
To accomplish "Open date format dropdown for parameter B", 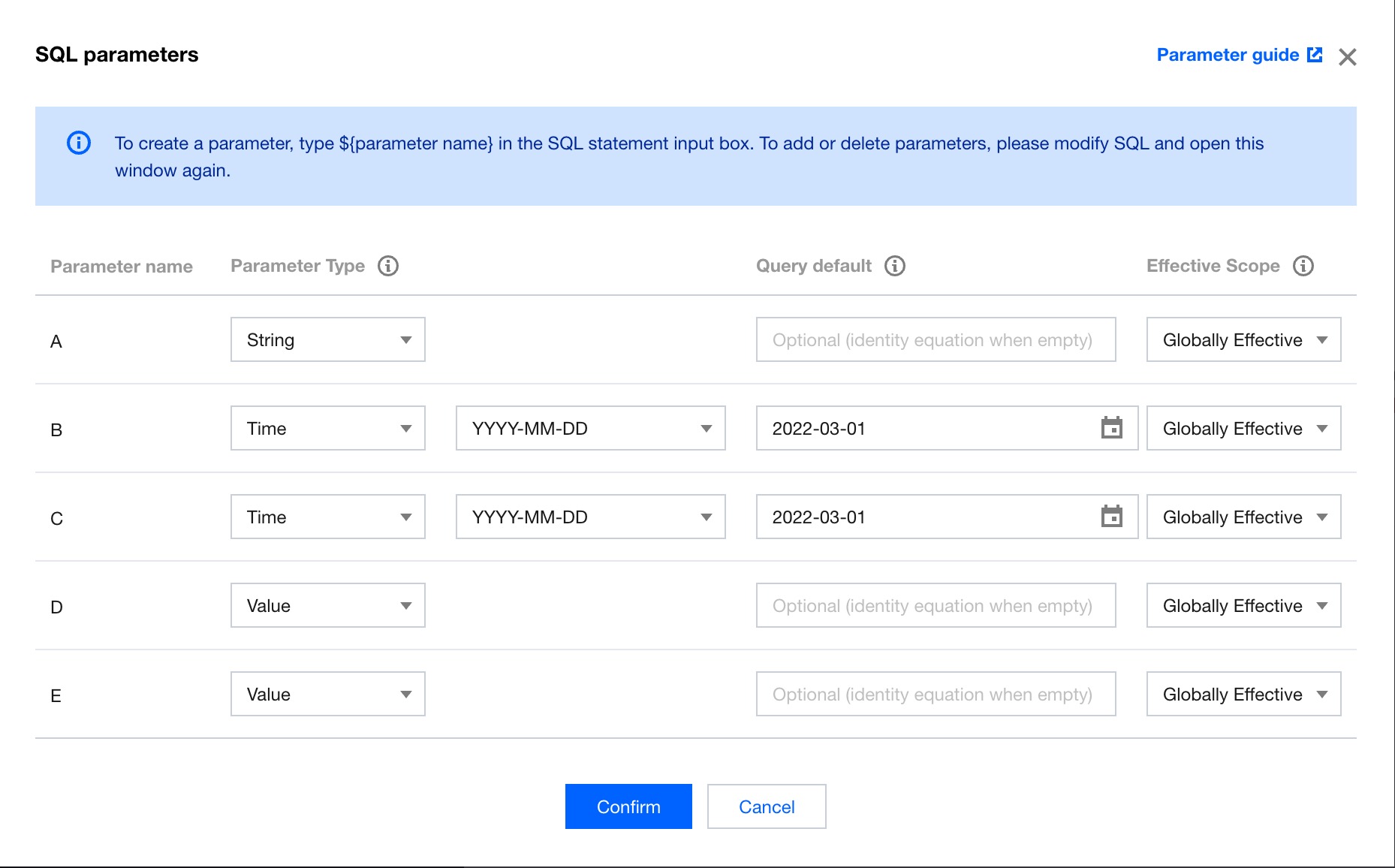I will tap(591, 428).
